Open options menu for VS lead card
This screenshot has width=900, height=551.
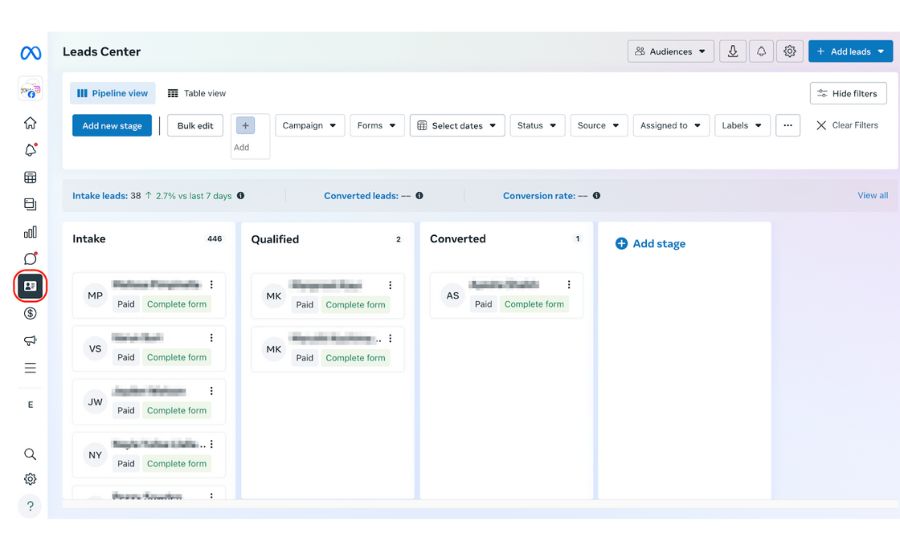[x=211, y=337]
